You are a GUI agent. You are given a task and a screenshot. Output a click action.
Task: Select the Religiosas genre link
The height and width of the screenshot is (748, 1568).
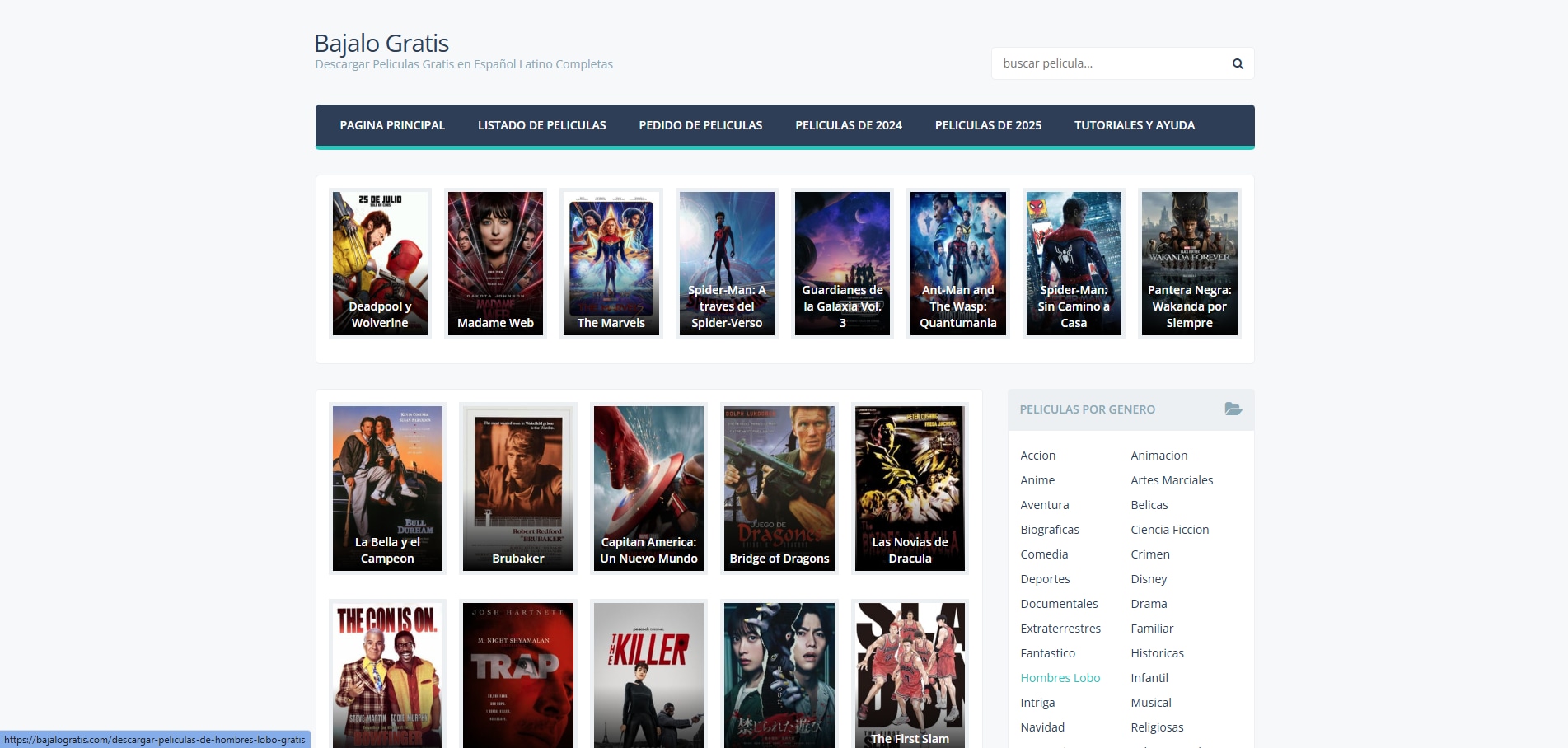pyautogui.click(x=1157, y=727)
